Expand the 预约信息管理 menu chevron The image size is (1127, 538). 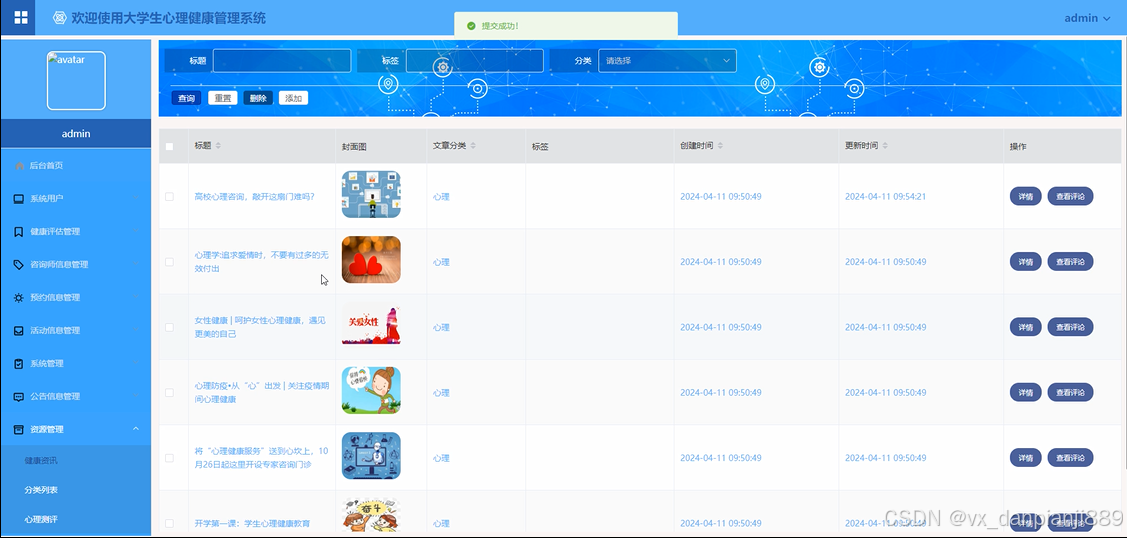point(136,297)
